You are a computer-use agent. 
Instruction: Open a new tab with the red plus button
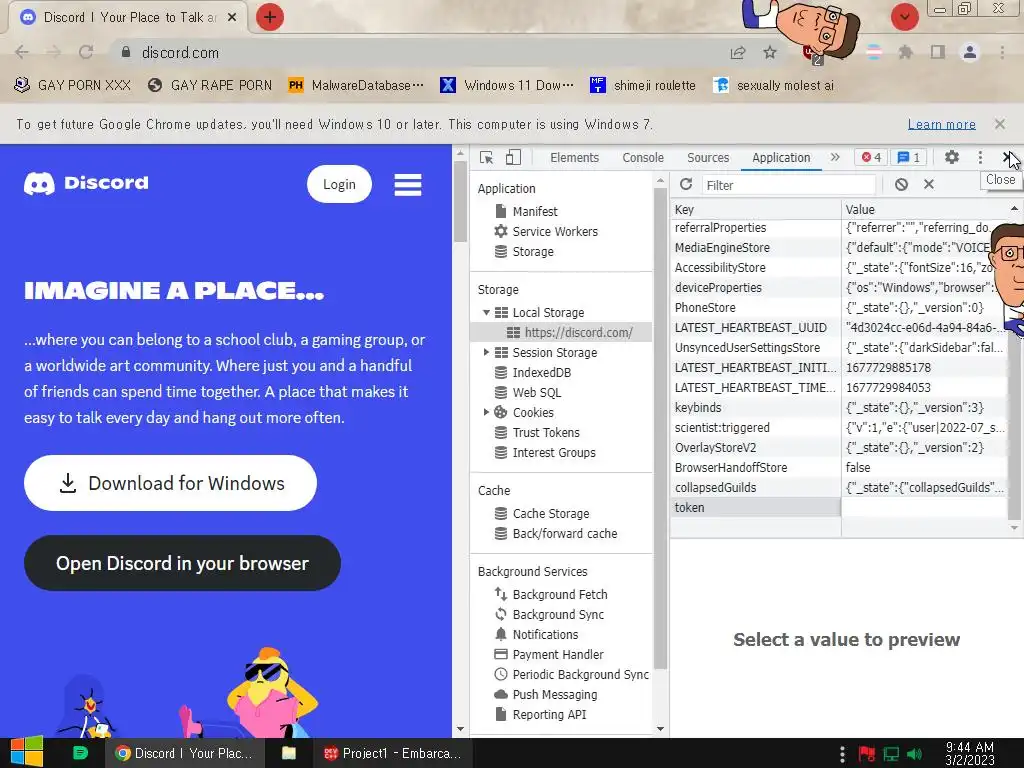(270, 17)
